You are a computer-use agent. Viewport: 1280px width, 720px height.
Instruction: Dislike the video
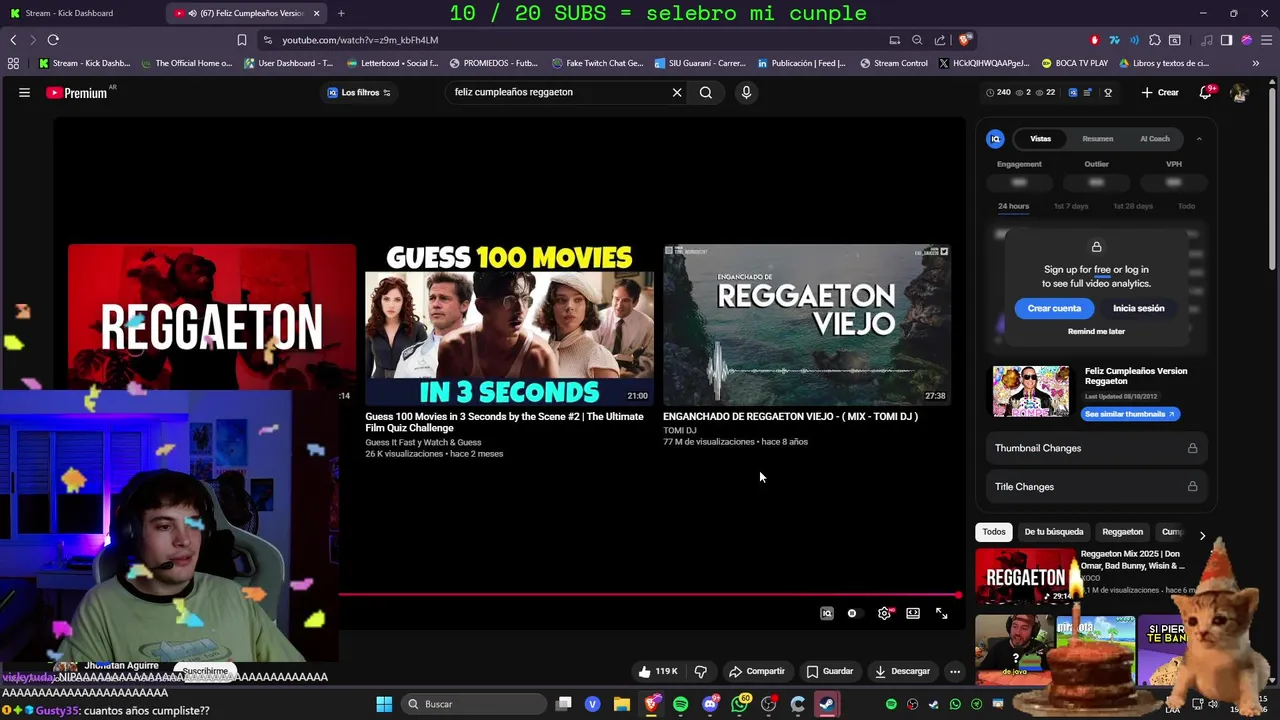pyautogui.click(x=701, y=671)
